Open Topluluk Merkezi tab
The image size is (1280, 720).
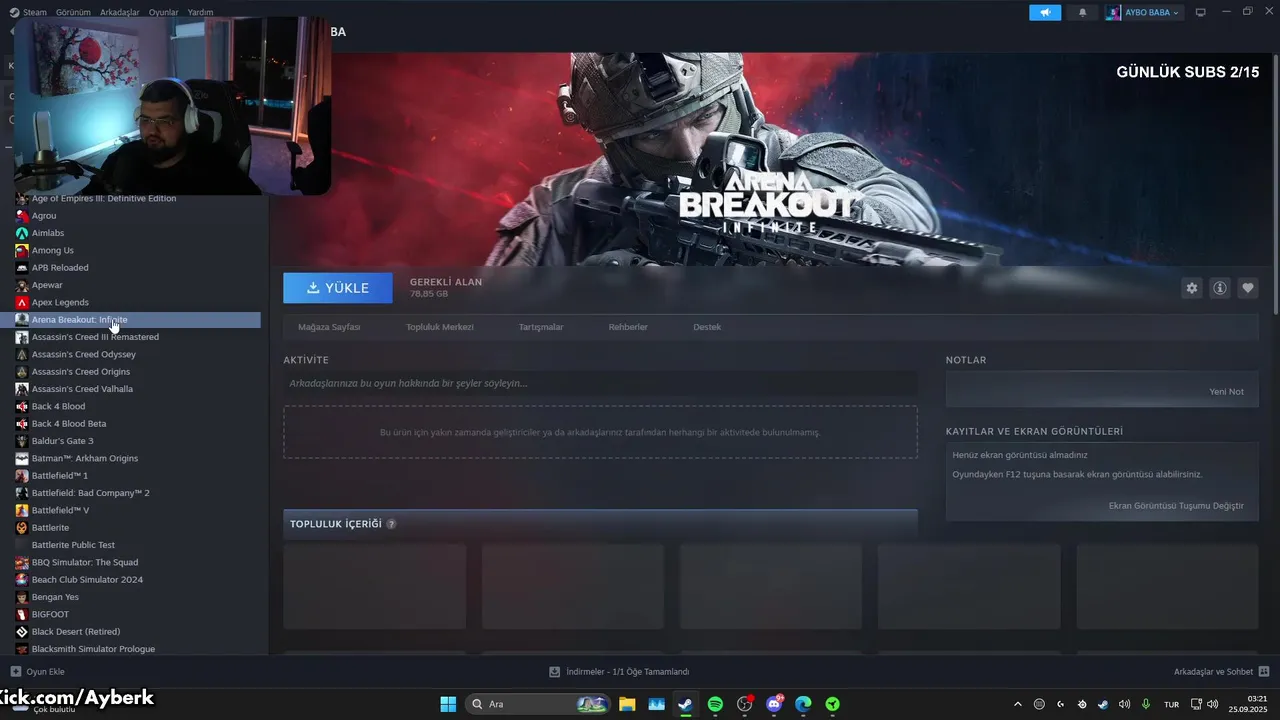pos(440,327)
